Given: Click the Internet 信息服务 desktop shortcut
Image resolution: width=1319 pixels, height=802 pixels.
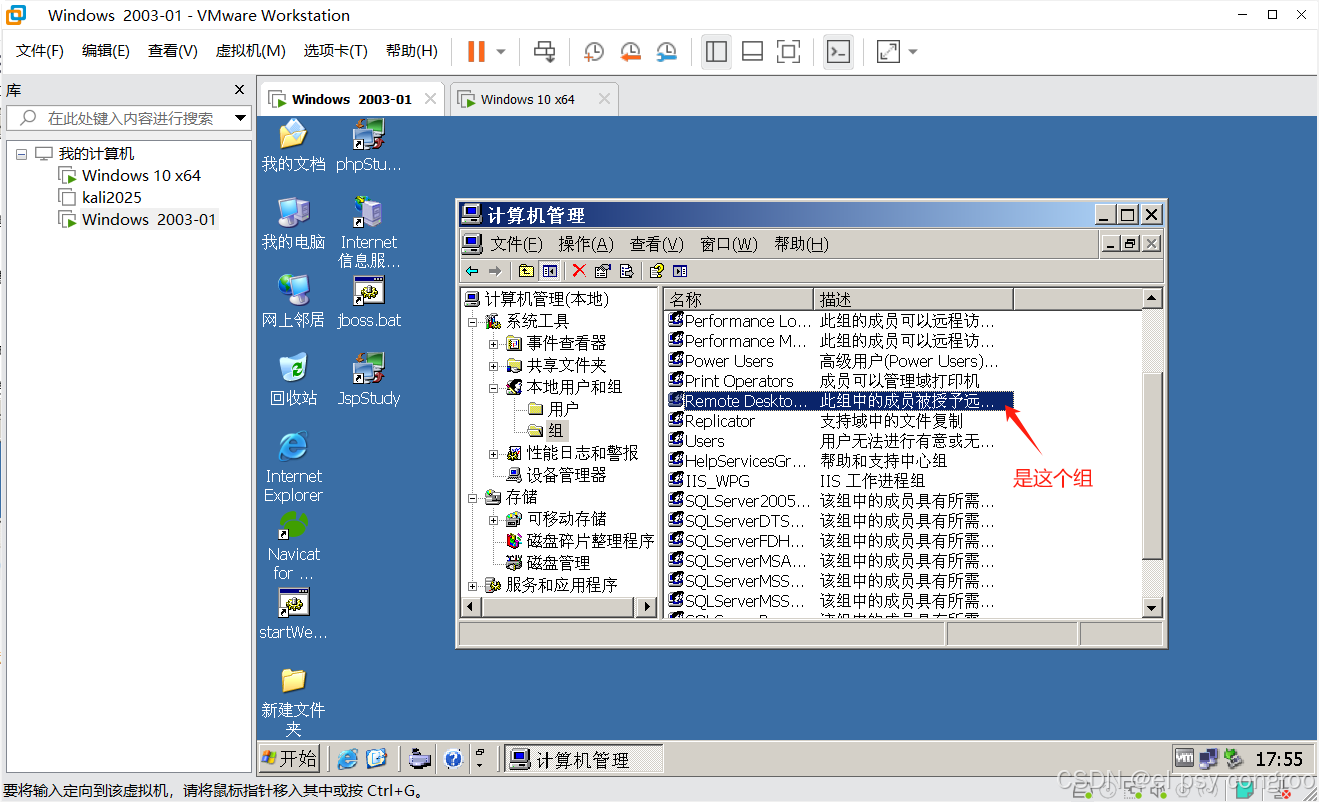Looking at the screenshot, I should (x=368, y=233).
